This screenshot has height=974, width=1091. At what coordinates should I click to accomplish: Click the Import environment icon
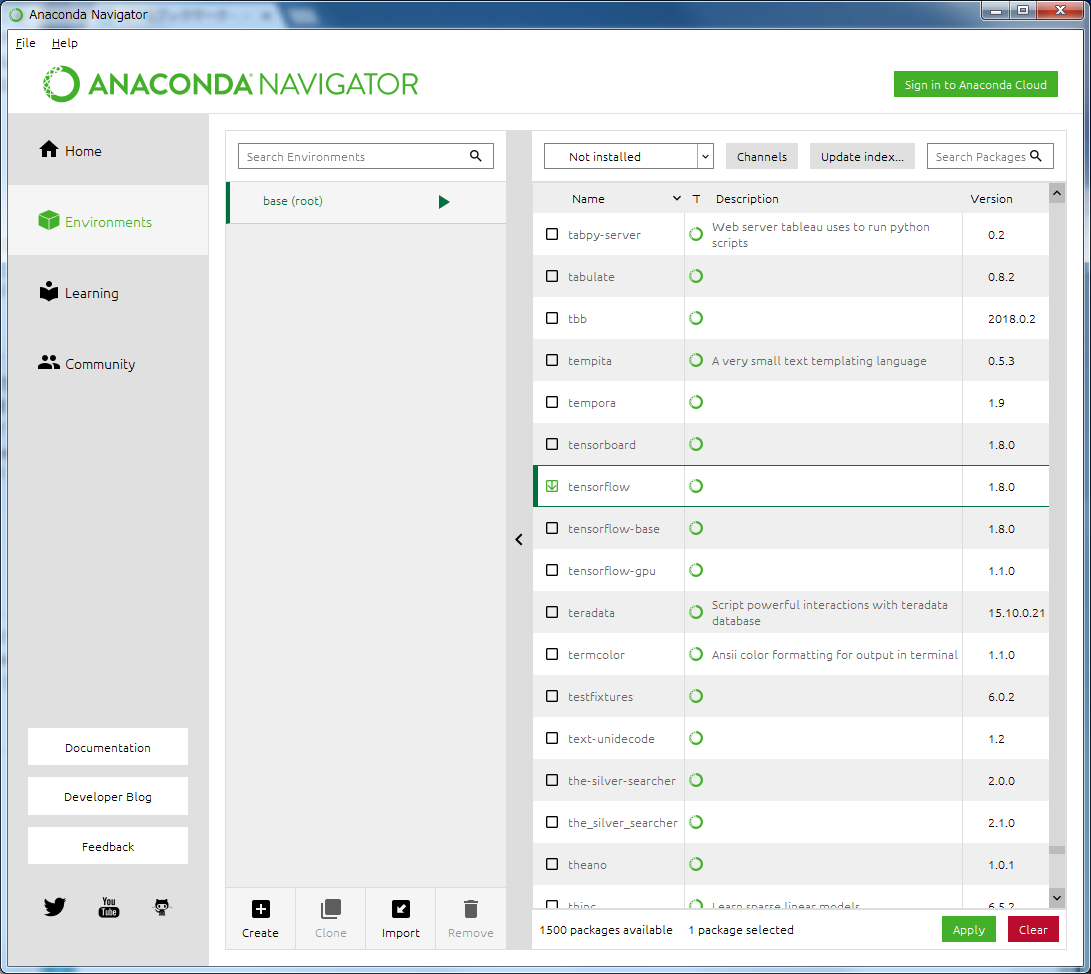tap(401, 909)
